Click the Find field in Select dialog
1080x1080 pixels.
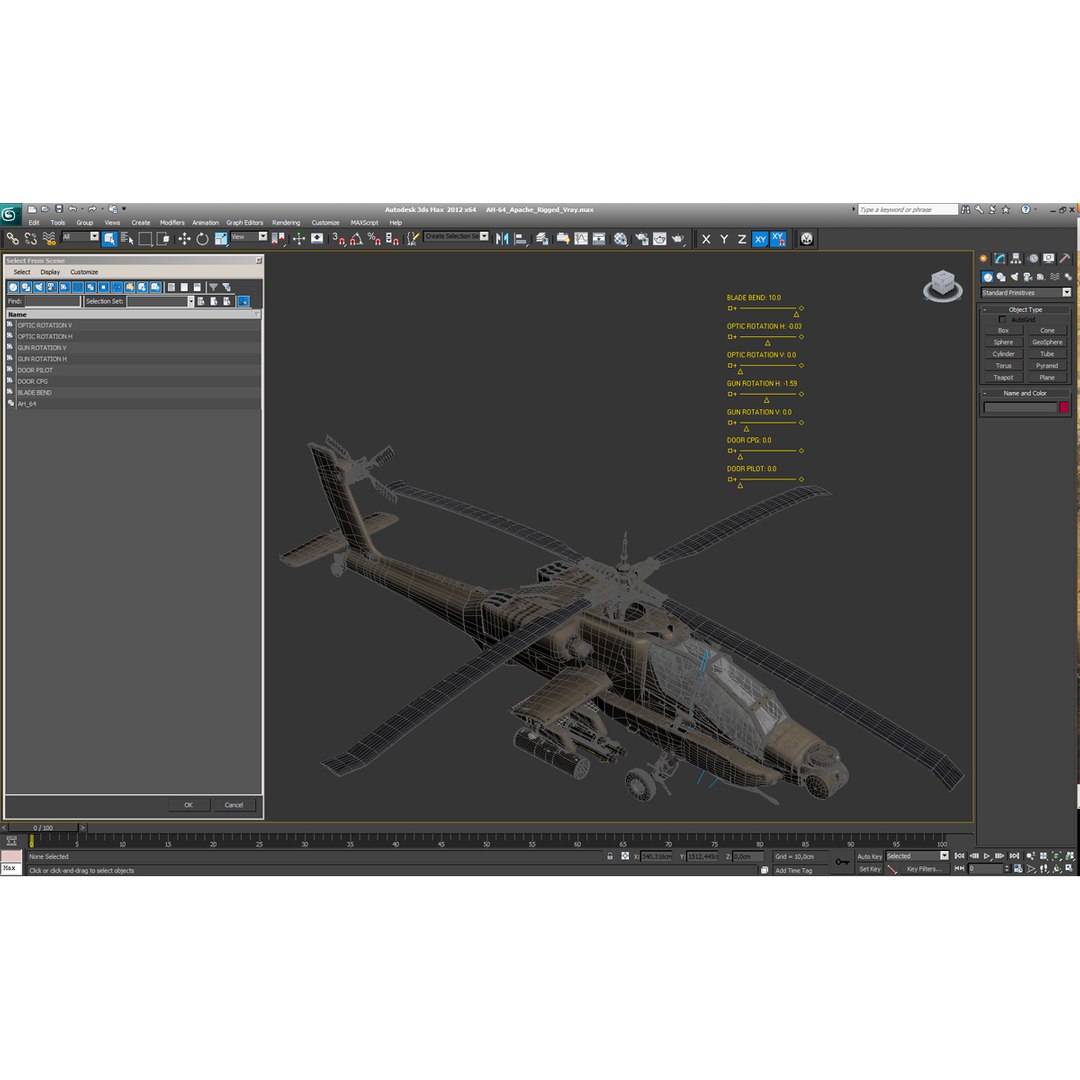pos(52,301)
